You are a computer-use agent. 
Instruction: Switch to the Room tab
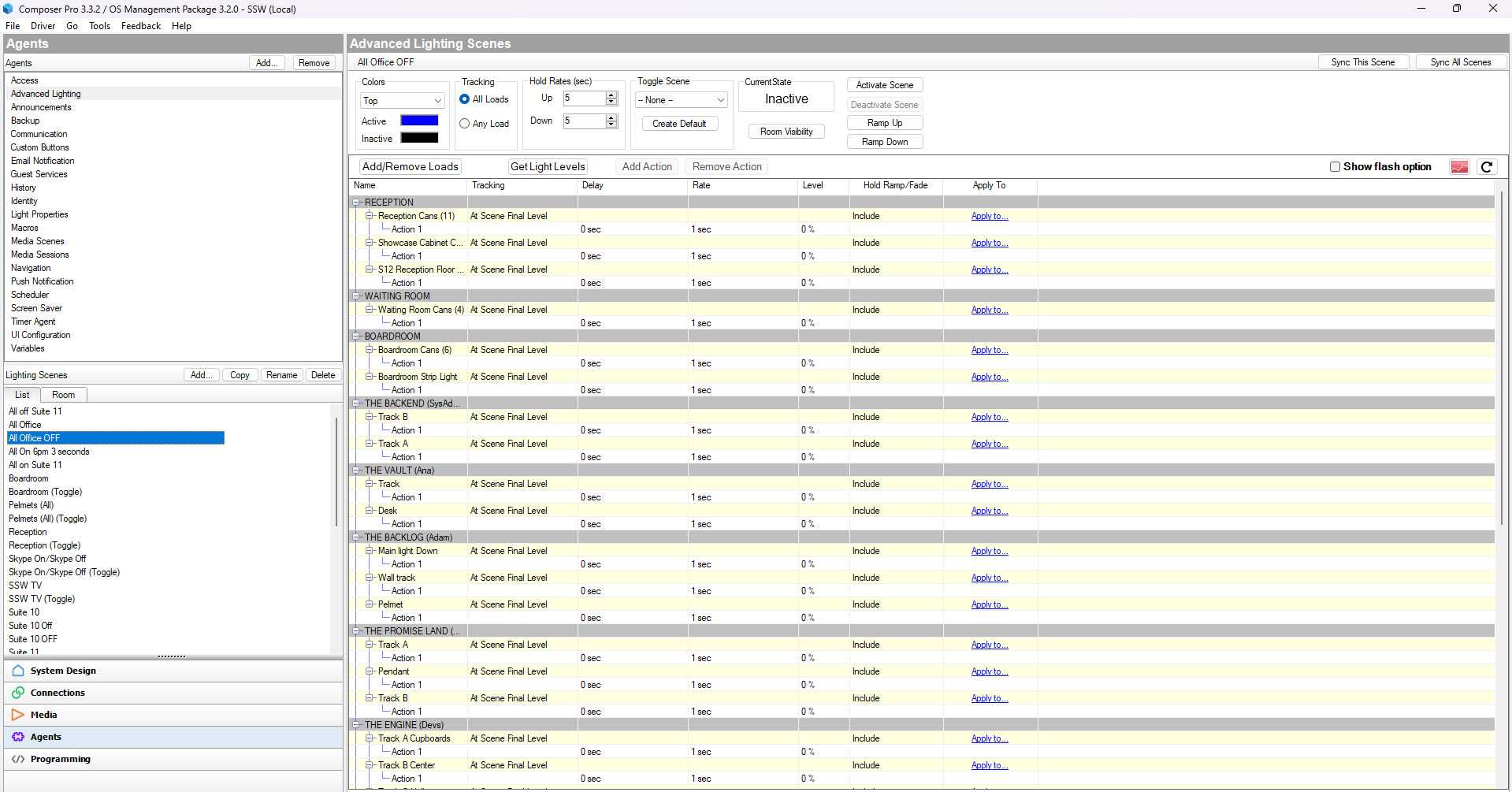coord(63,395)
